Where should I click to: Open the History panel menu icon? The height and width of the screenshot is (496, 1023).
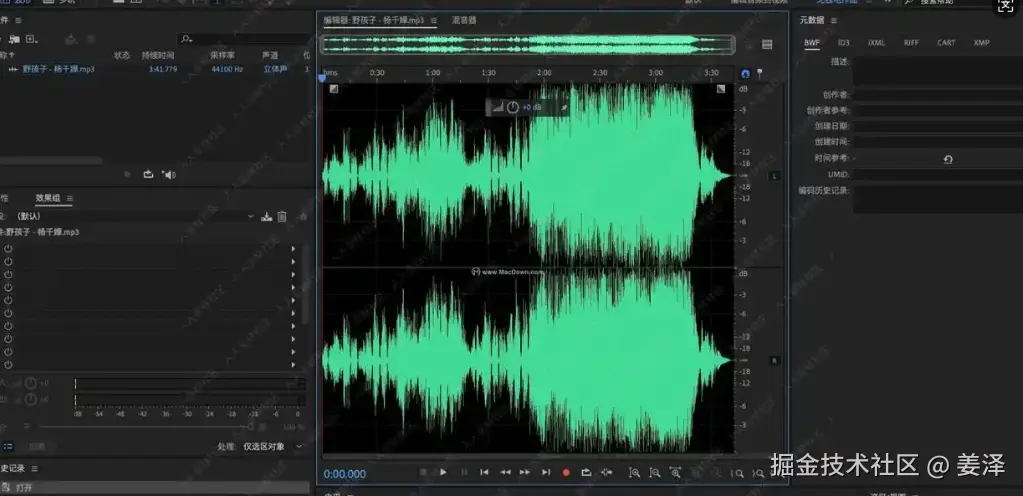(x=35, y=469)
